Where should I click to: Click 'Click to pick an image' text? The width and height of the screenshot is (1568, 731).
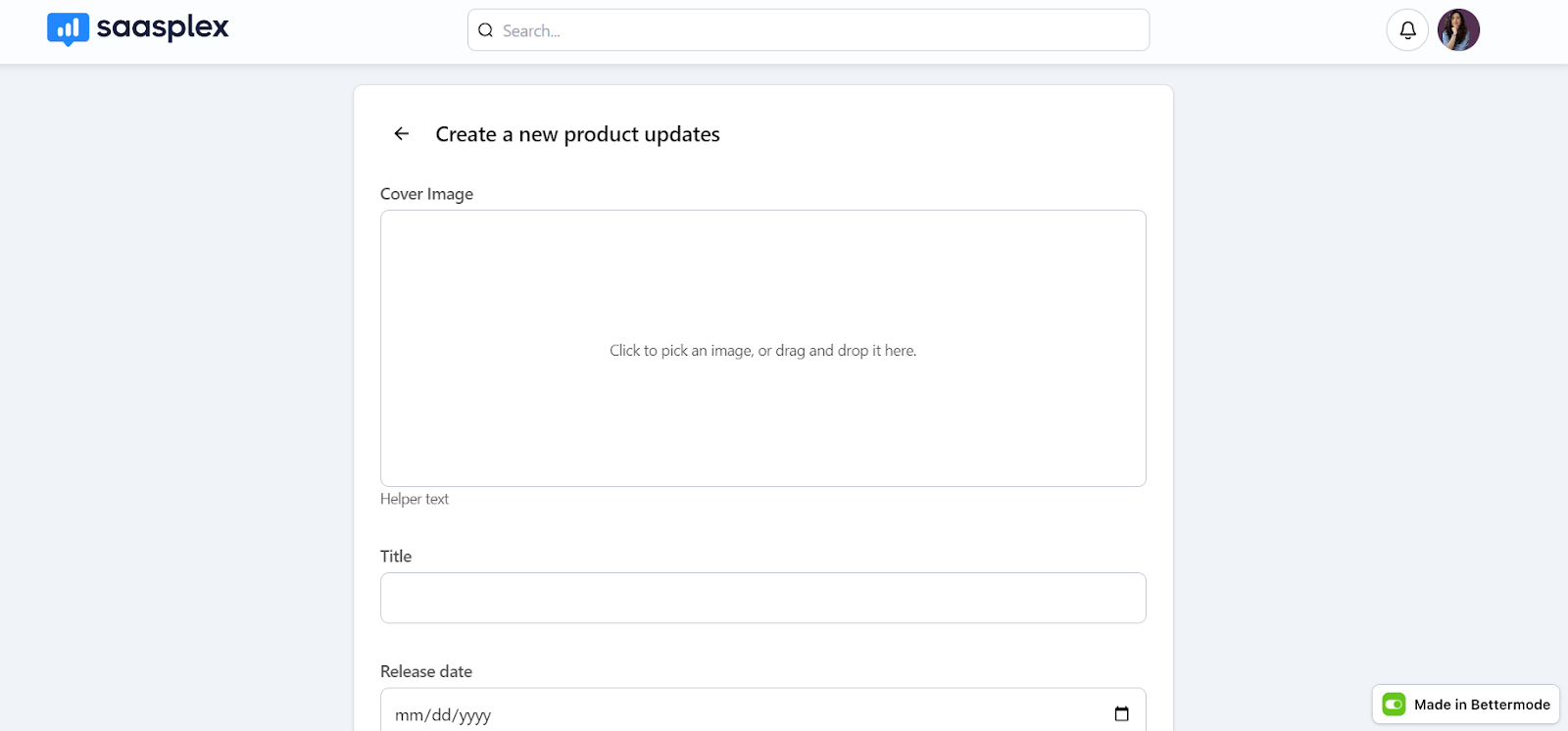(x=681, y=351)
